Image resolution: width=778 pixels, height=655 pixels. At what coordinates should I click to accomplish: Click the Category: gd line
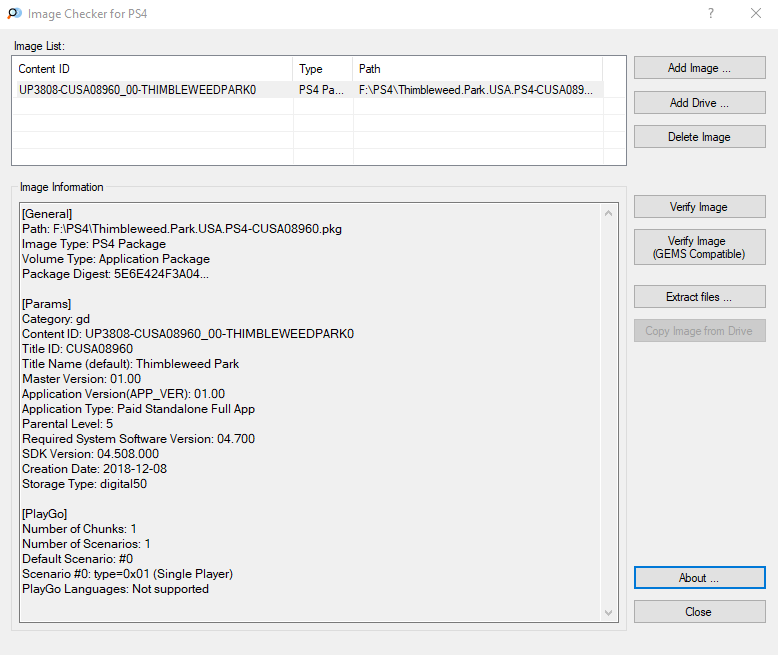[x=56, y=319]
